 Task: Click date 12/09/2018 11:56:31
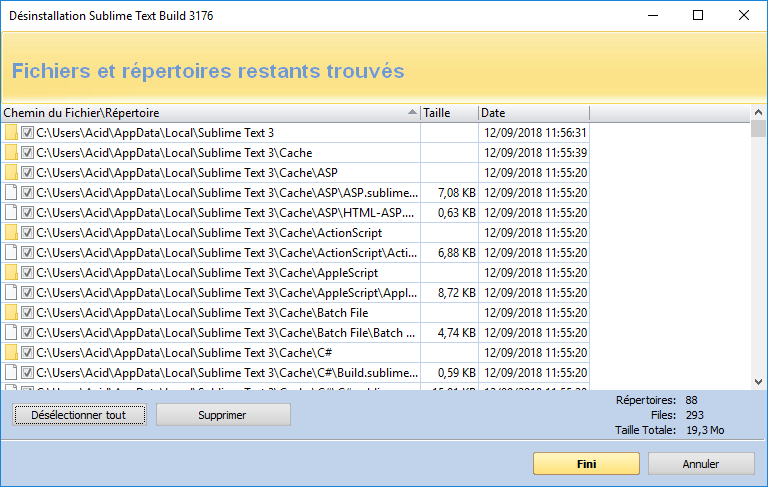tap(536, 133)
